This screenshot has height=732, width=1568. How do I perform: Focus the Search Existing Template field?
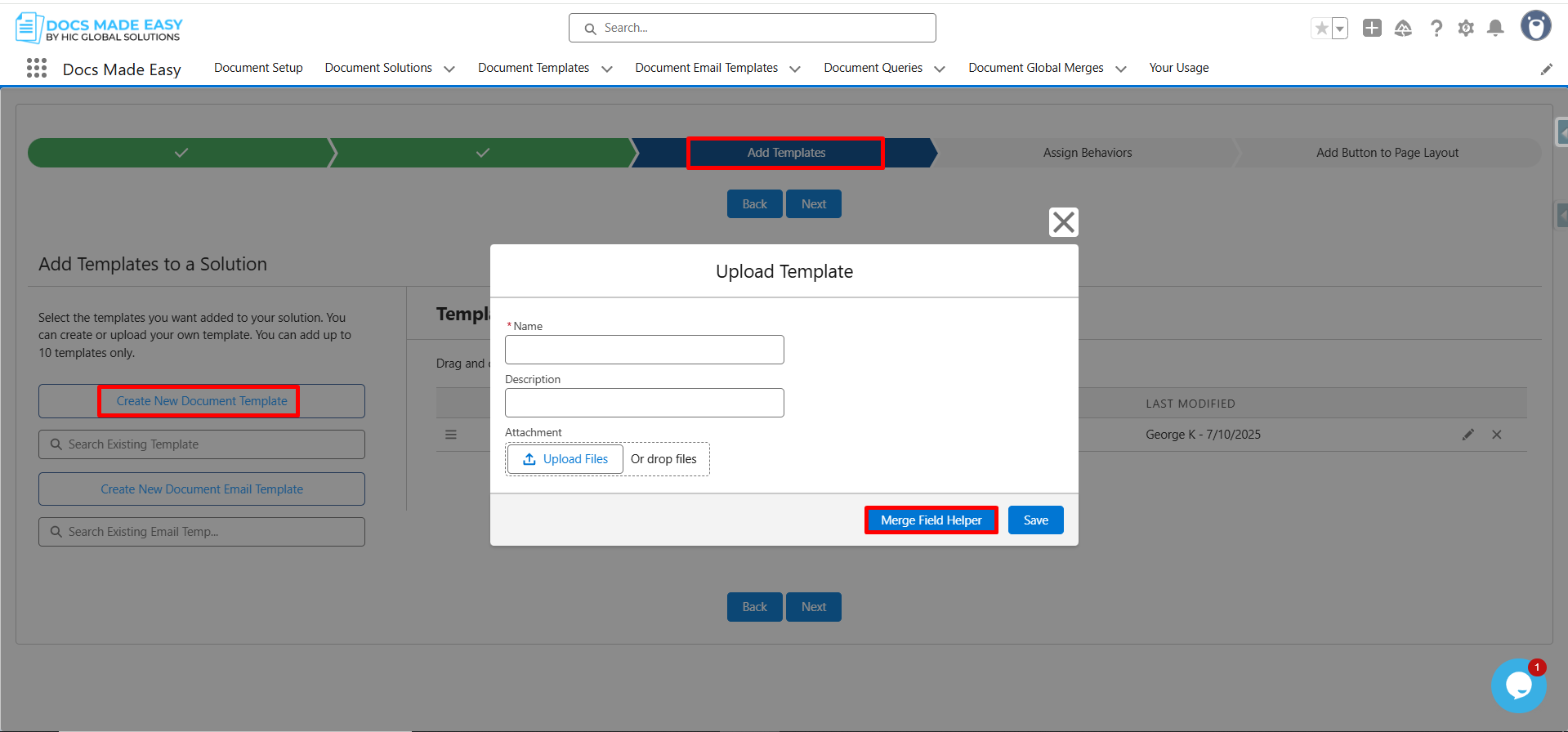pos(202,444)
